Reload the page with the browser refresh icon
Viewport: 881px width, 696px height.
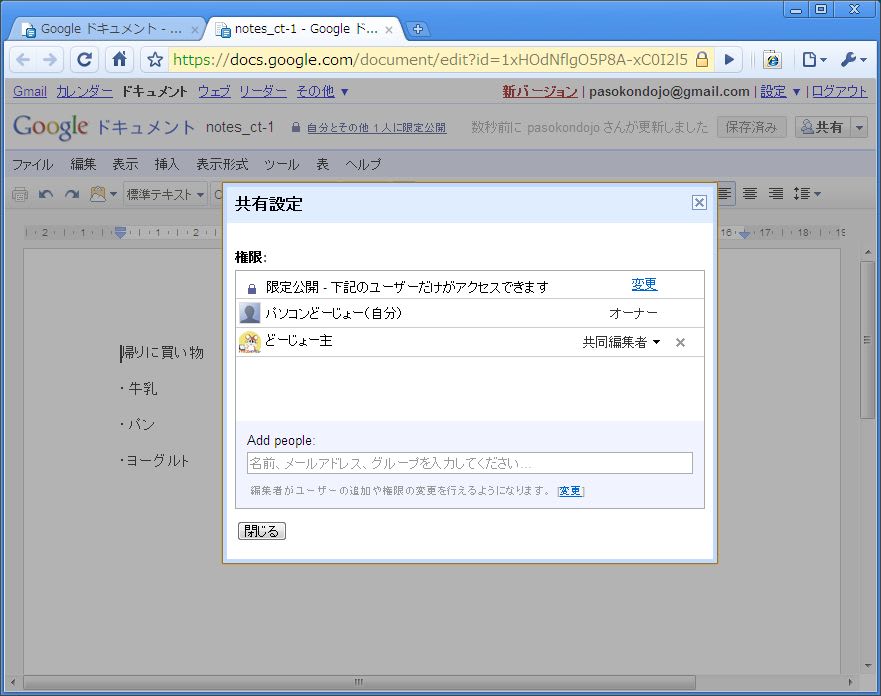click(85, 60)
